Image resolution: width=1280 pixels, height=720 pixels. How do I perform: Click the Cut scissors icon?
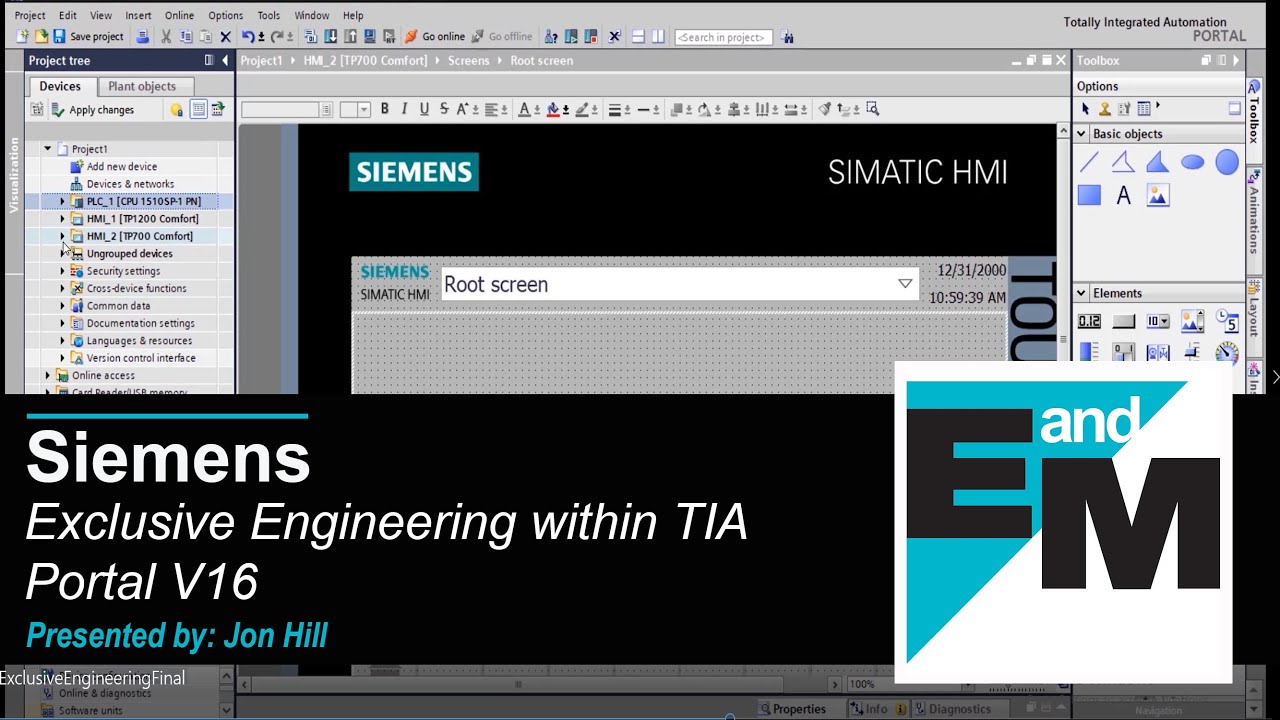[166, 37]
